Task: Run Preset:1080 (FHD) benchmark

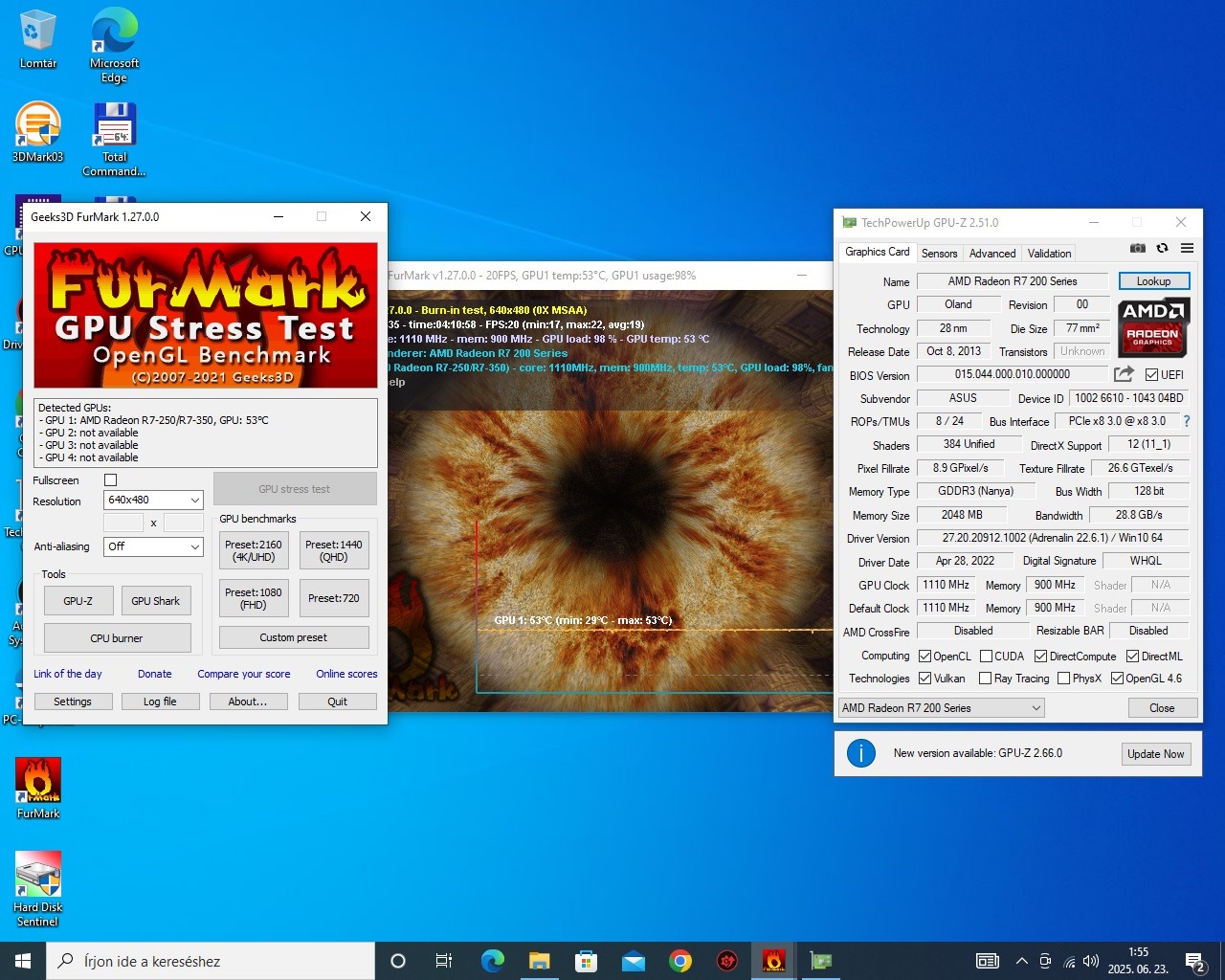Action: pos(254,598)
